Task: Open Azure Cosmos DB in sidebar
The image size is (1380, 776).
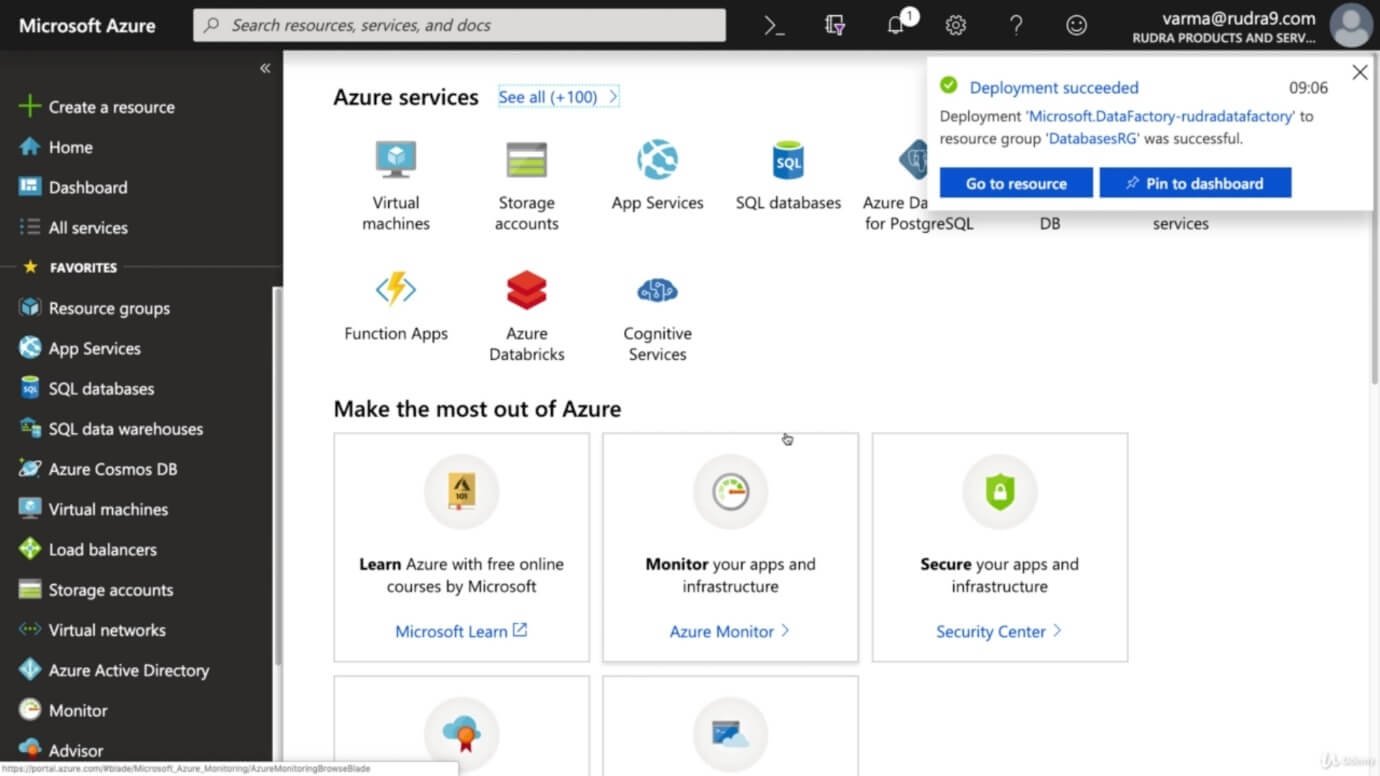Action: (98, 469)
